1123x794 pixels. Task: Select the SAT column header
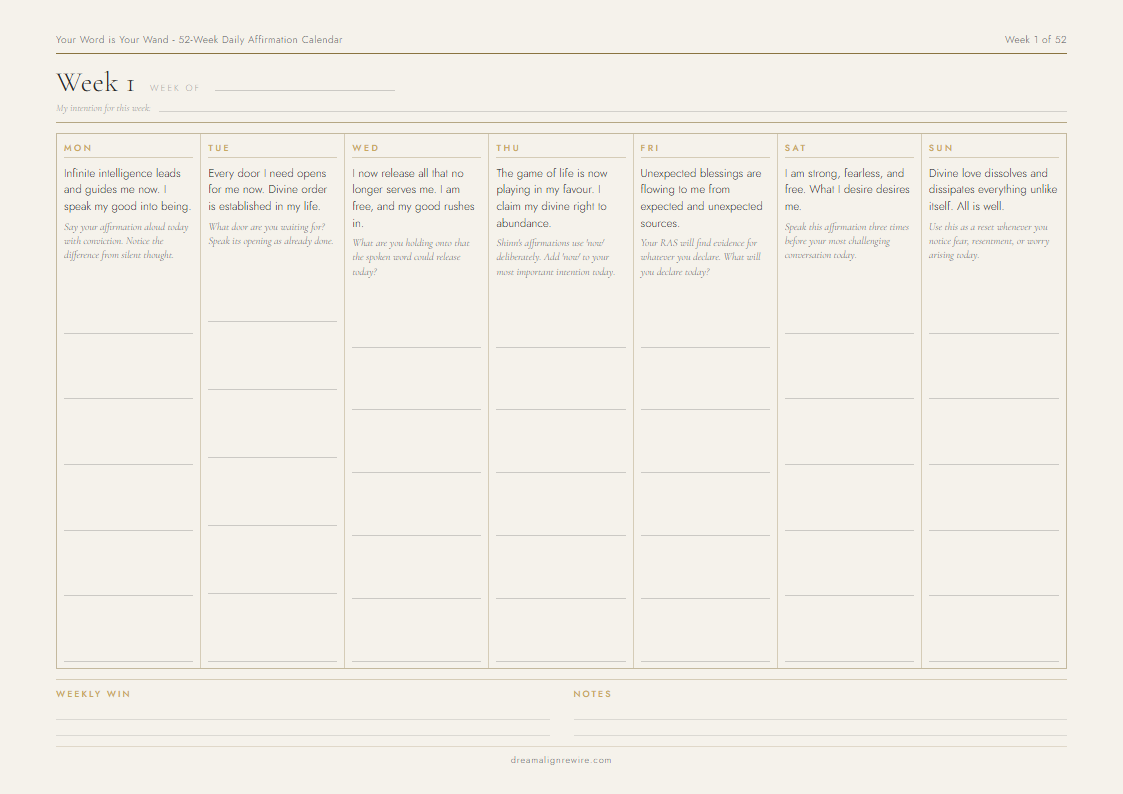(x=795, y=148)
